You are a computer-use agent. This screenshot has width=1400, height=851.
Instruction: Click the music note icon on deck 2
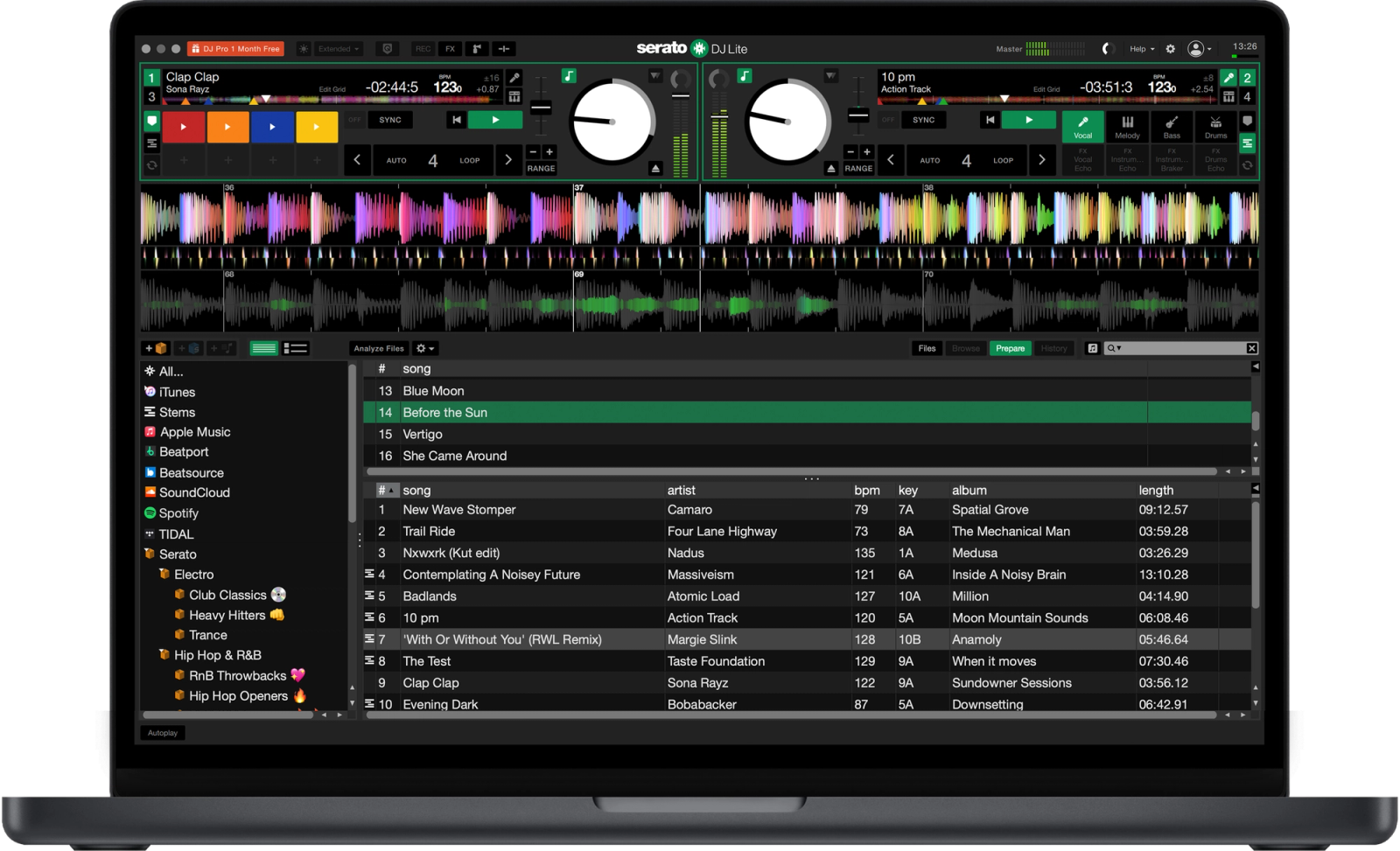[745, 76]
